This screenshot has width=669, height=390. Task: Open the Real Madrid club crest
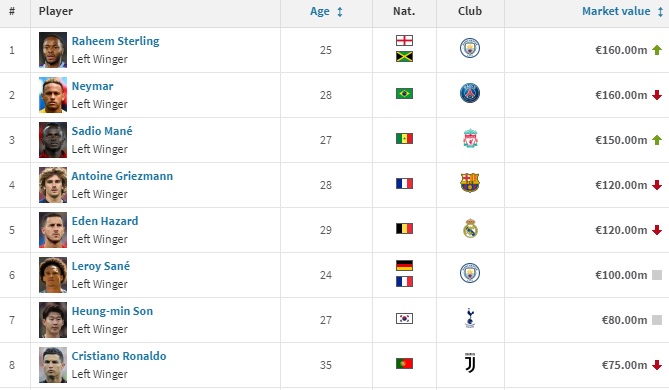click(470, 228)
